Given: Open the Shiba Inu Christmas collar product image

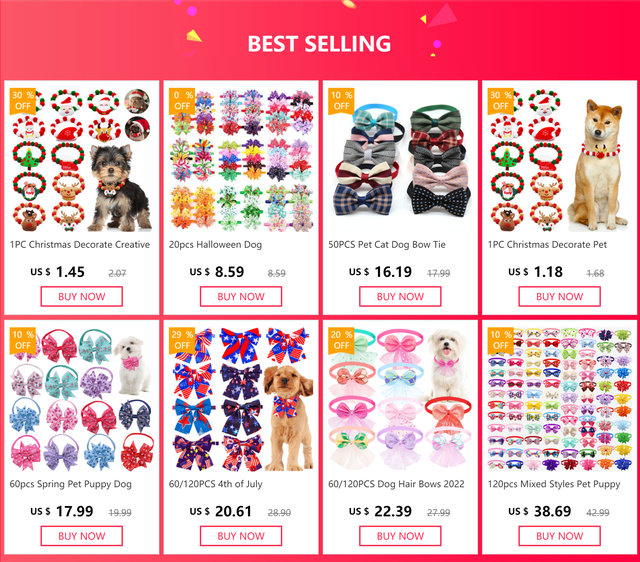Looking at the screenshot, I should click(560, 160).
